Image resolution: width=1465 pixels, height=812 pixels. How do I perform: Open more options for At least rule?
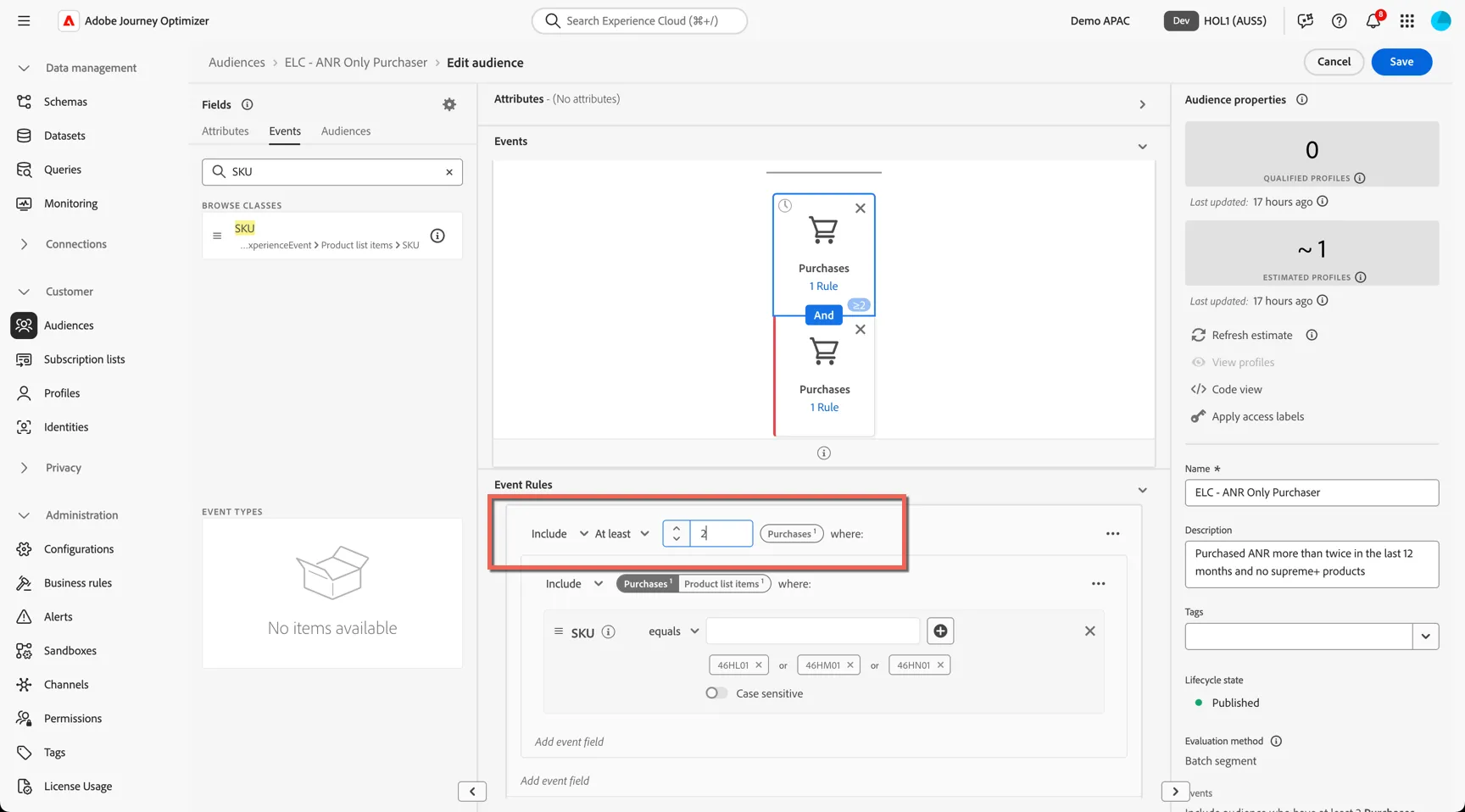[1113, 534]
